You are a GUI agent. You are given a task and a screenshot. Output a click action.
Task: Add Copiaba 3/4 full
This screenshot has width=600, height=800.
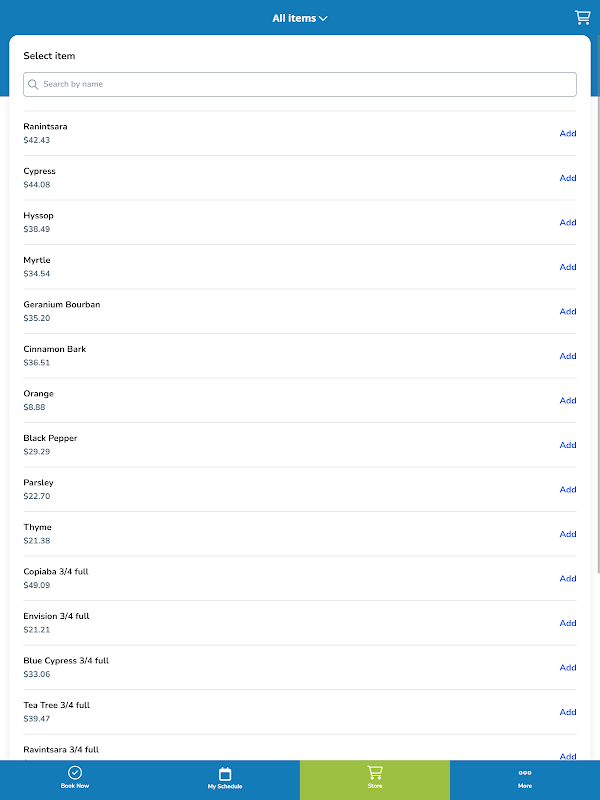click(568, 579)
